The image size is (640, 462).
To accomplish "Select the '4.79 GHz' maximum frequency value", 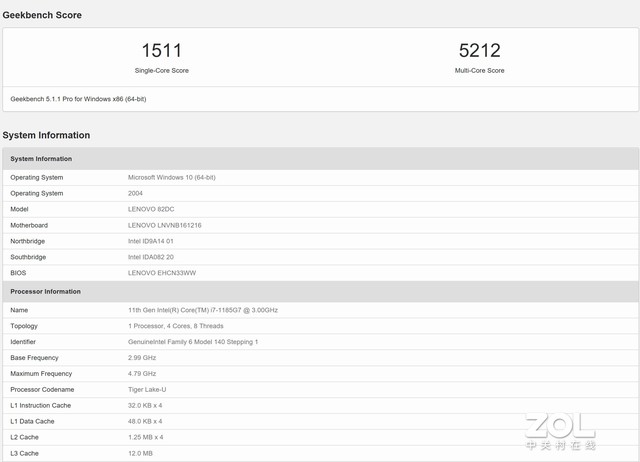I will coord(142,374).
